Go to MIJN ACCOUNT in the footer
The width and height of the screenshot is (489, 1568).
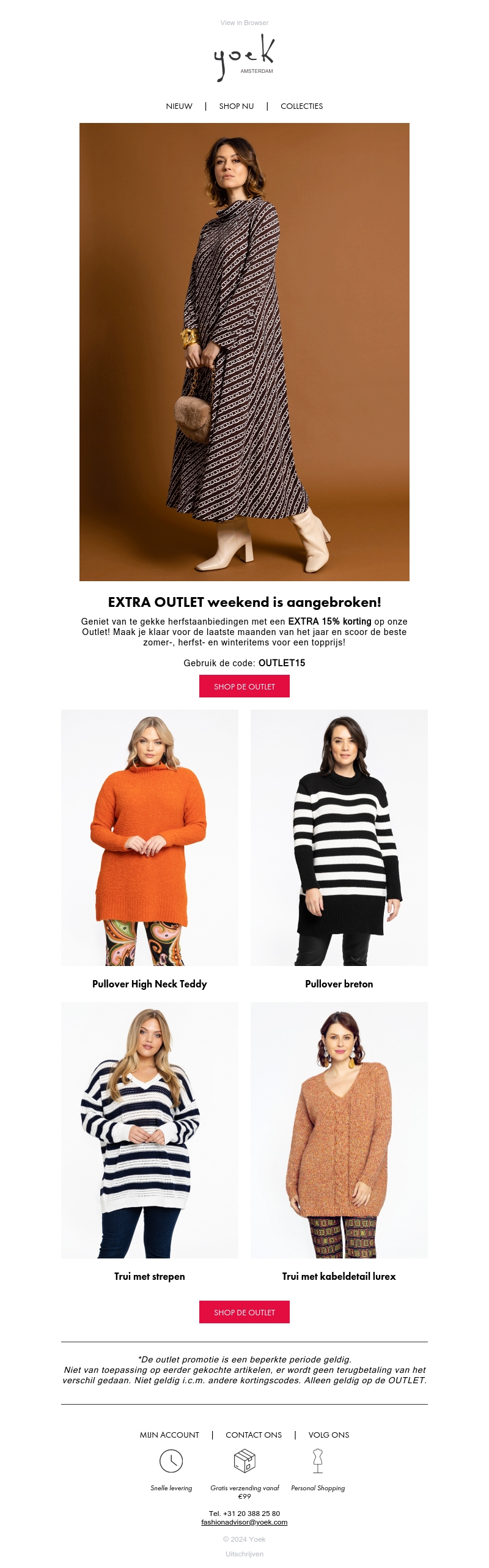(169, 1435)
